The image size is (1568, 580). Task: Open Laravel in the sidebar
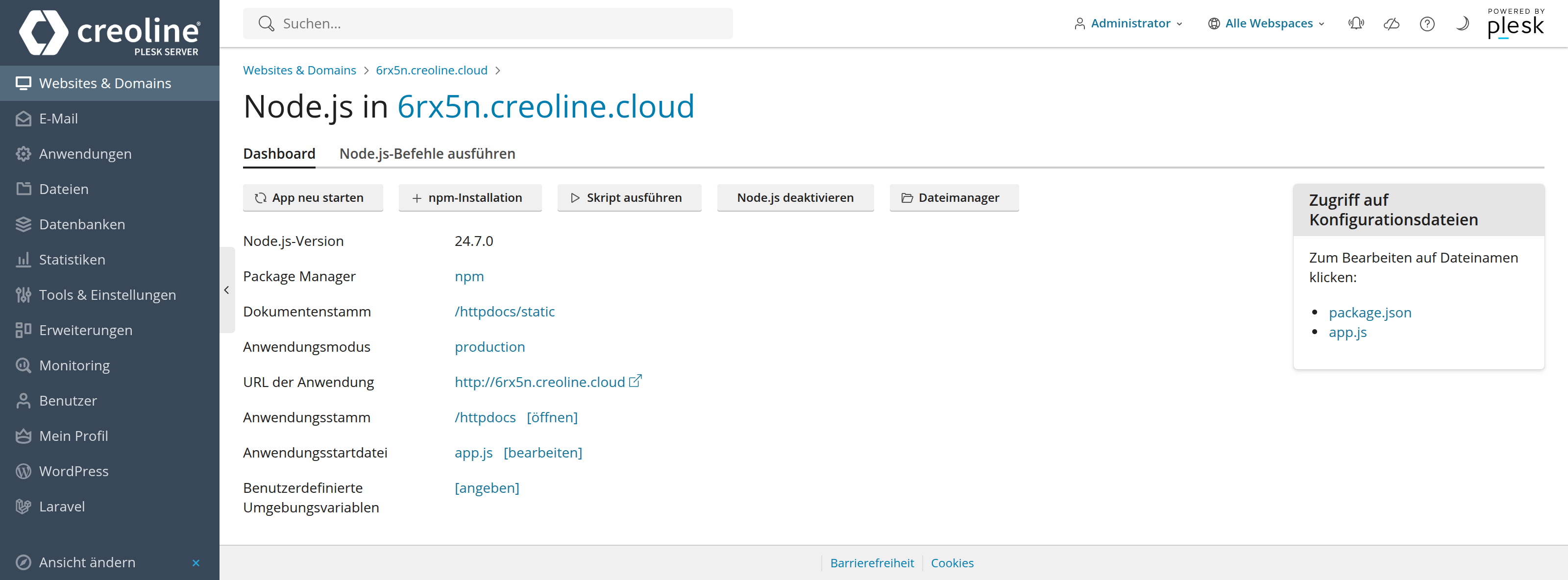click(x=110, y=507)
